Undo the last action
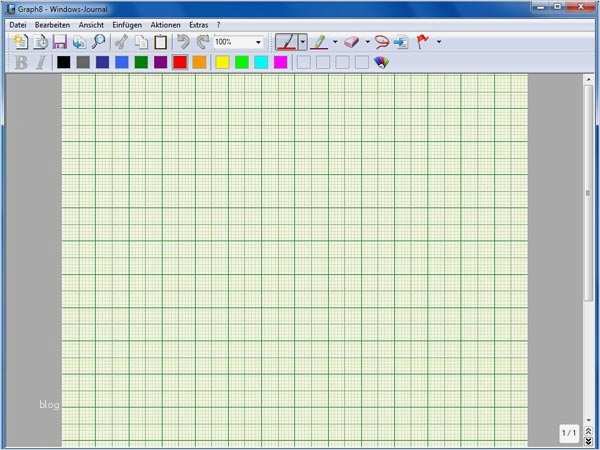The height and width of the screenshot is (450, 600). click(x=184, y=42)
